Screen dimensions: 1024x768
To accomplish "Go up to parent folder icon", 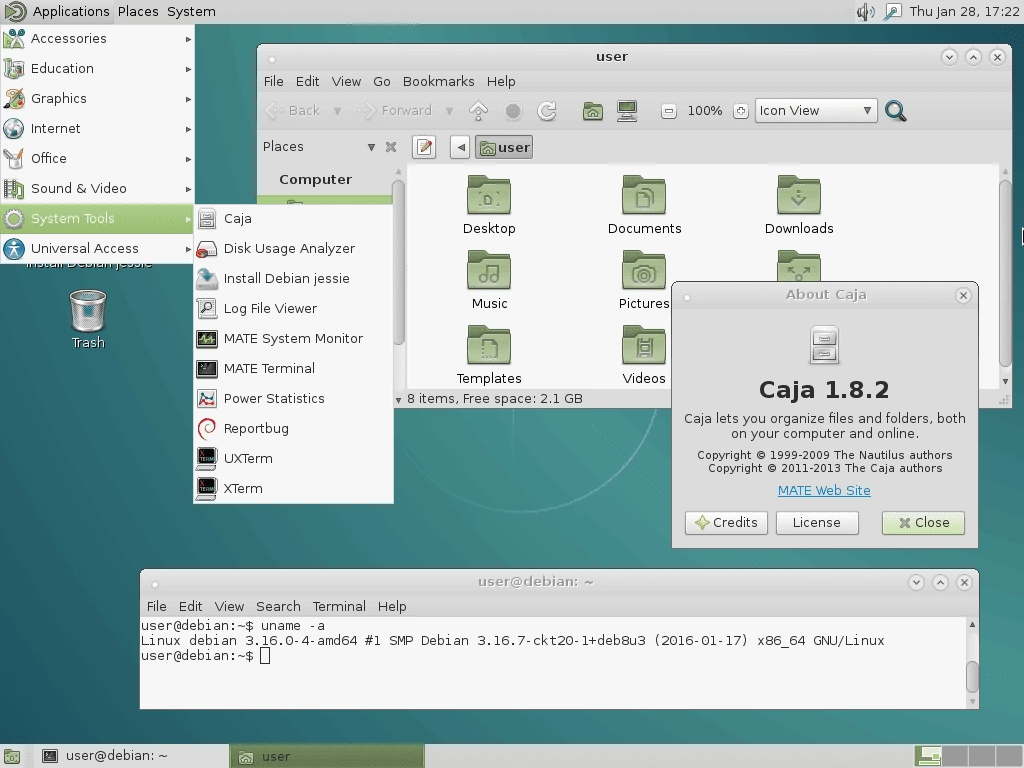I will 479,111.
